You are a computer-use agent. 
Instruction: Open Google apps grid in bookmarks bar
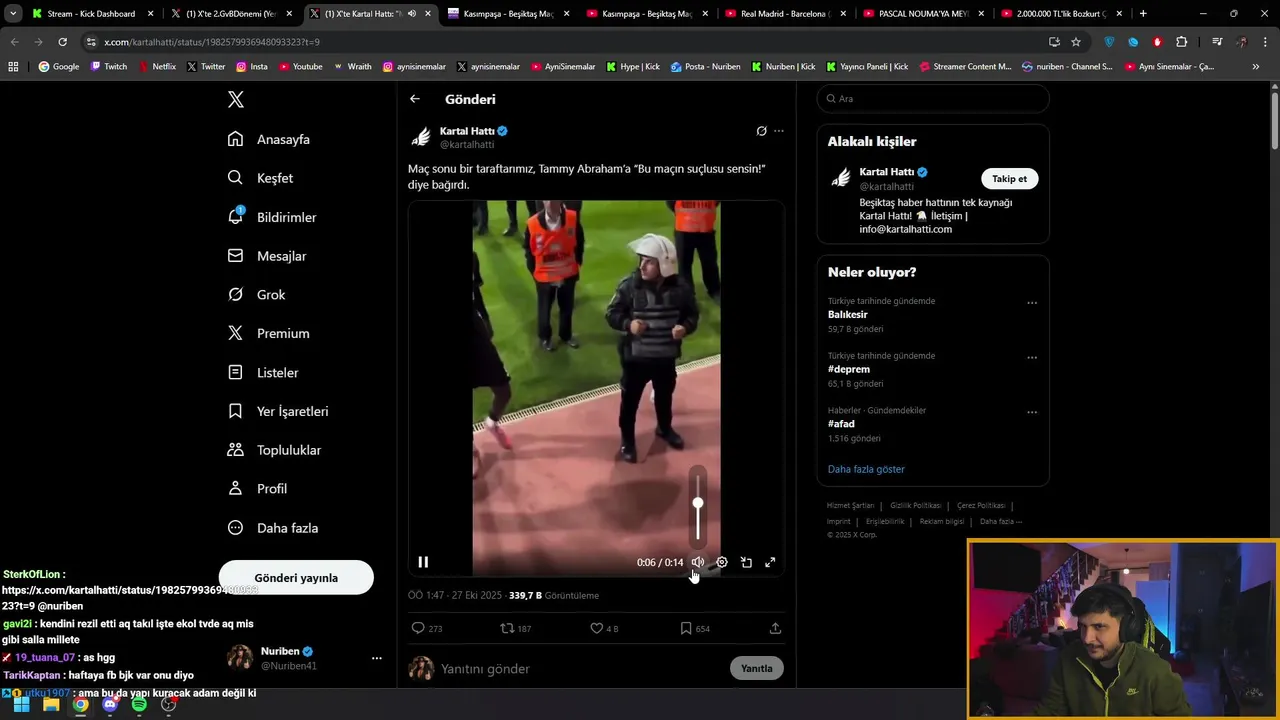tap(13, 67)
